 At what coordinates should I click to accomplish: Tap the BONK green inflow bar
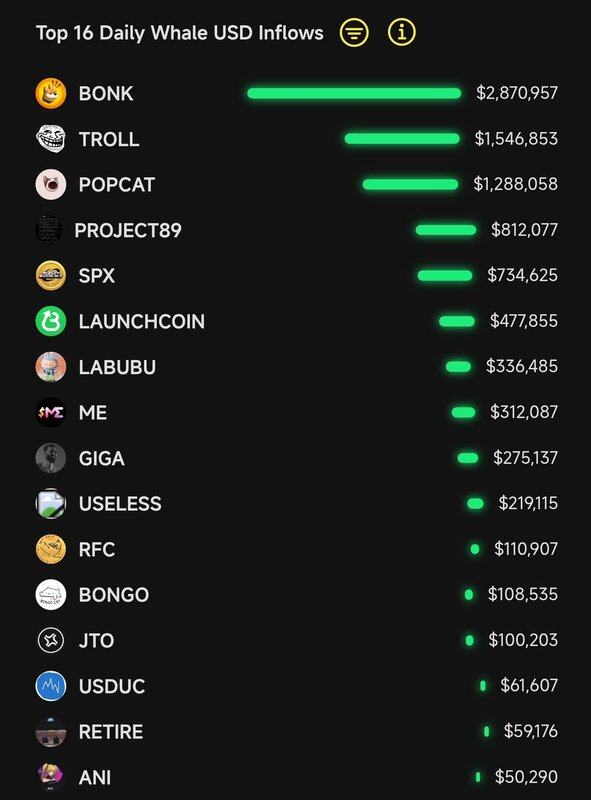point(354,93)
